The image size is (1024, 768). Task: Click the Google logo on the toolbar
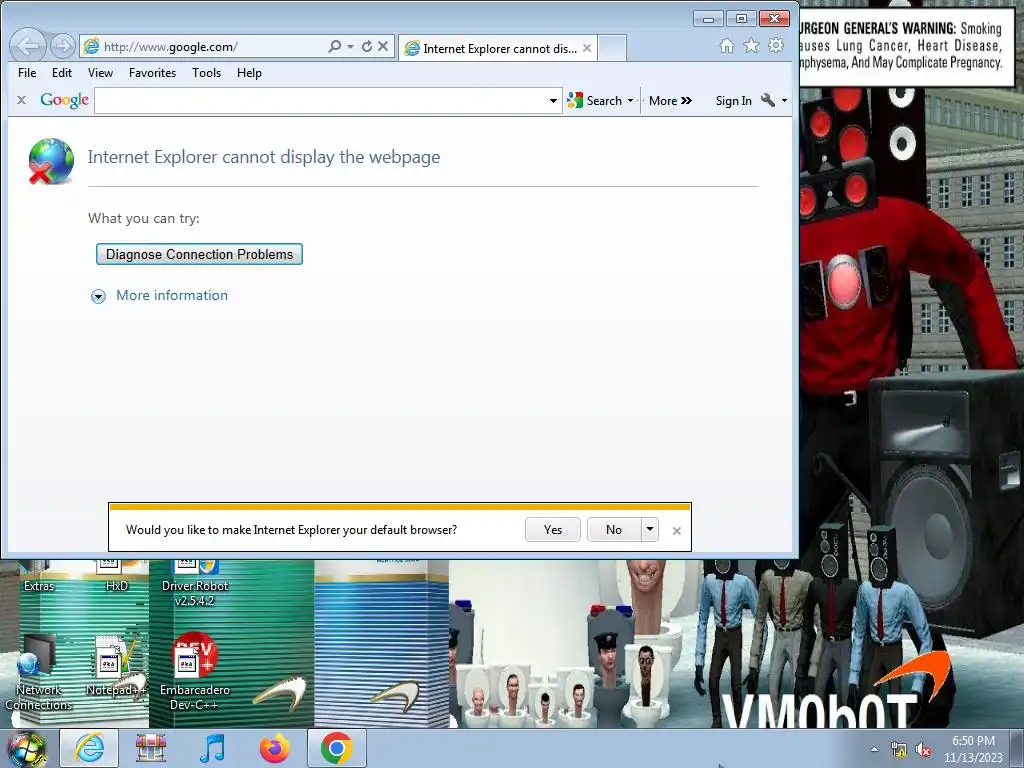click(x=65, y=100)
